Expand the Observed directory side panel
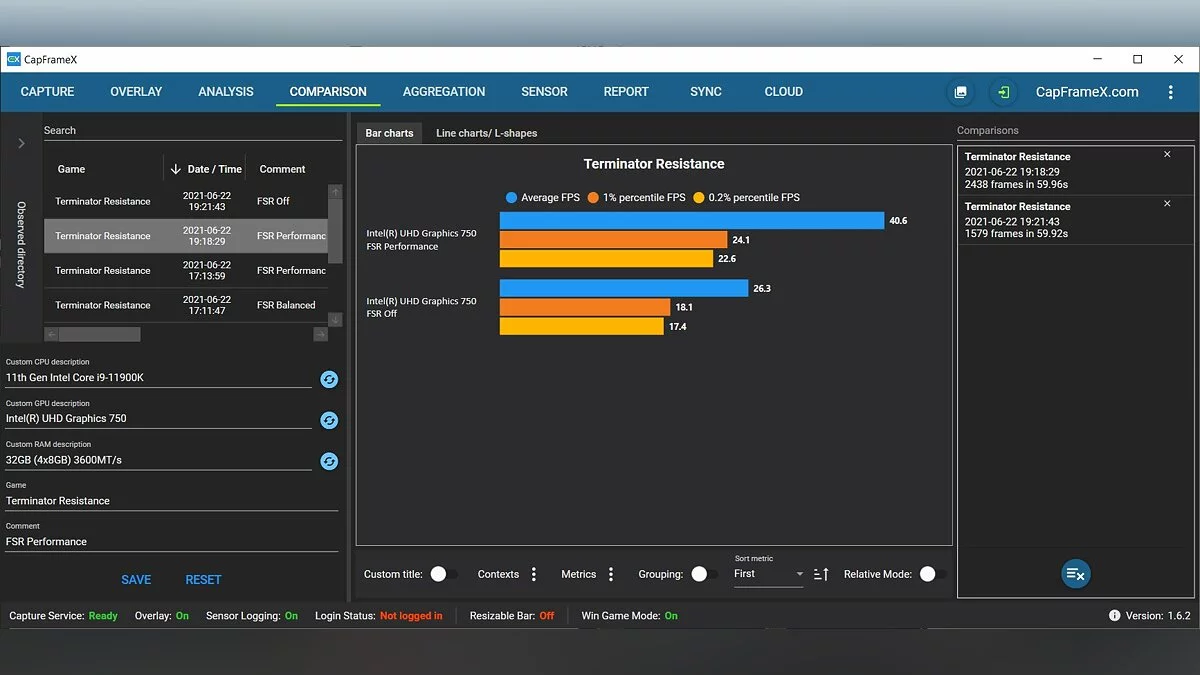Viewport: 1200px width, 675px height. tap(21, 143)
